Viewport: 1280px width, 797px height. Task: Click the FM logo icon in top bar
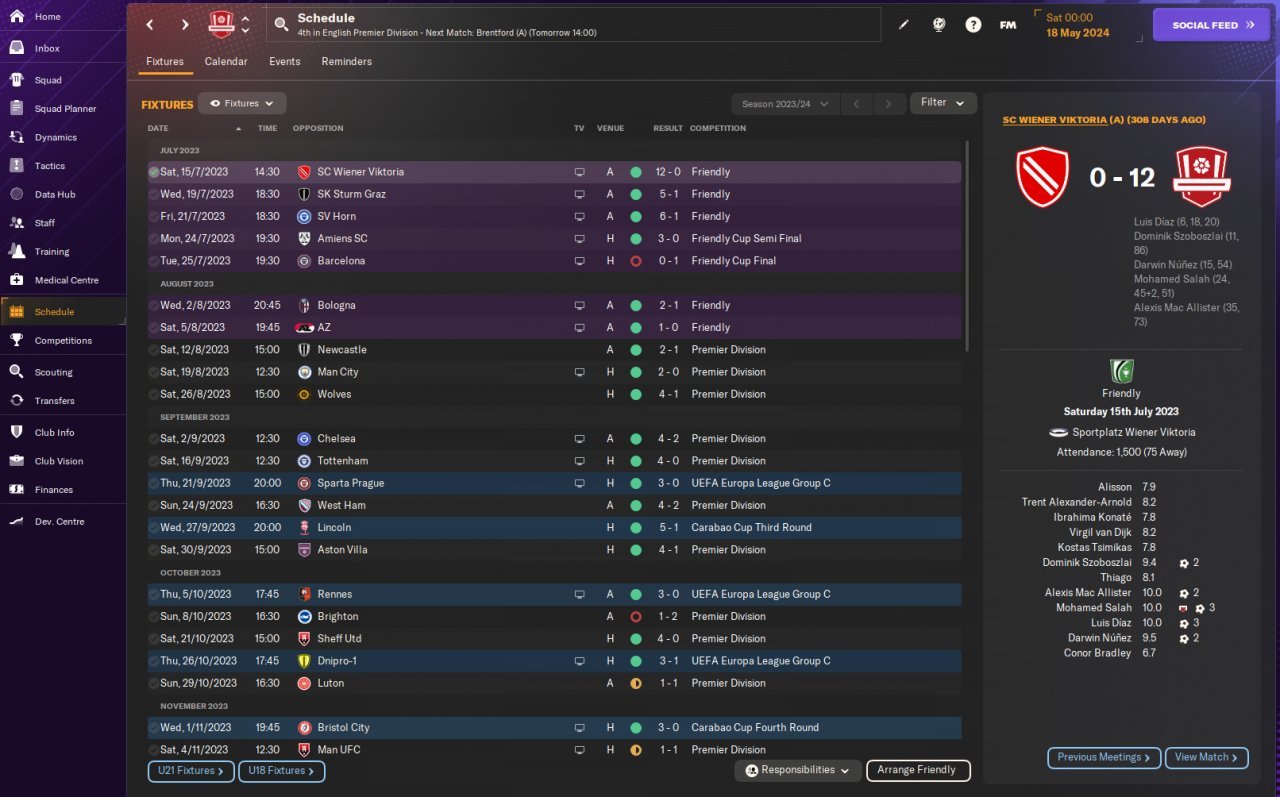[x=1008, y=25]
